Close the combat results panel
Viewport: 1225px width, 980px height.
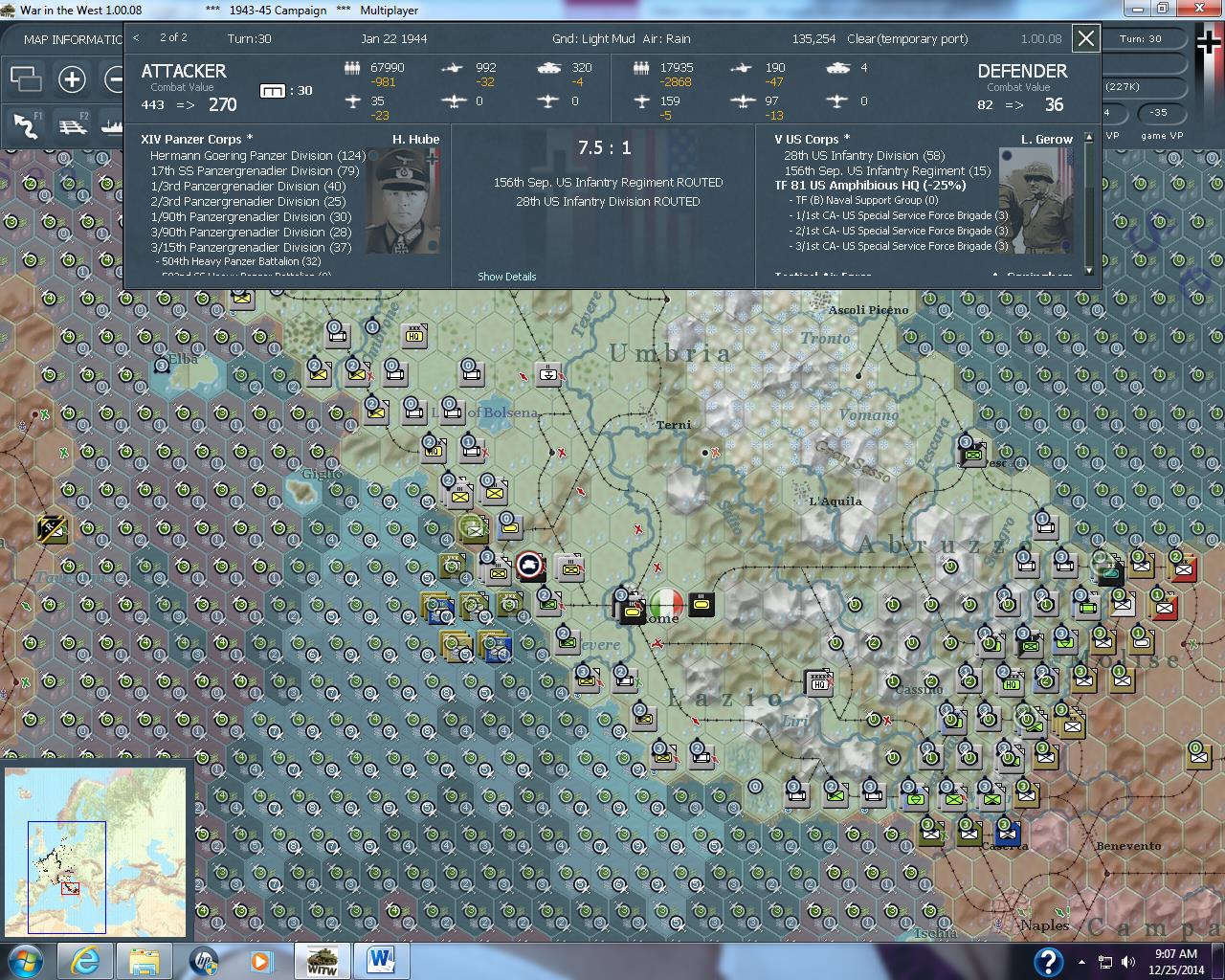click(1085, 38)
